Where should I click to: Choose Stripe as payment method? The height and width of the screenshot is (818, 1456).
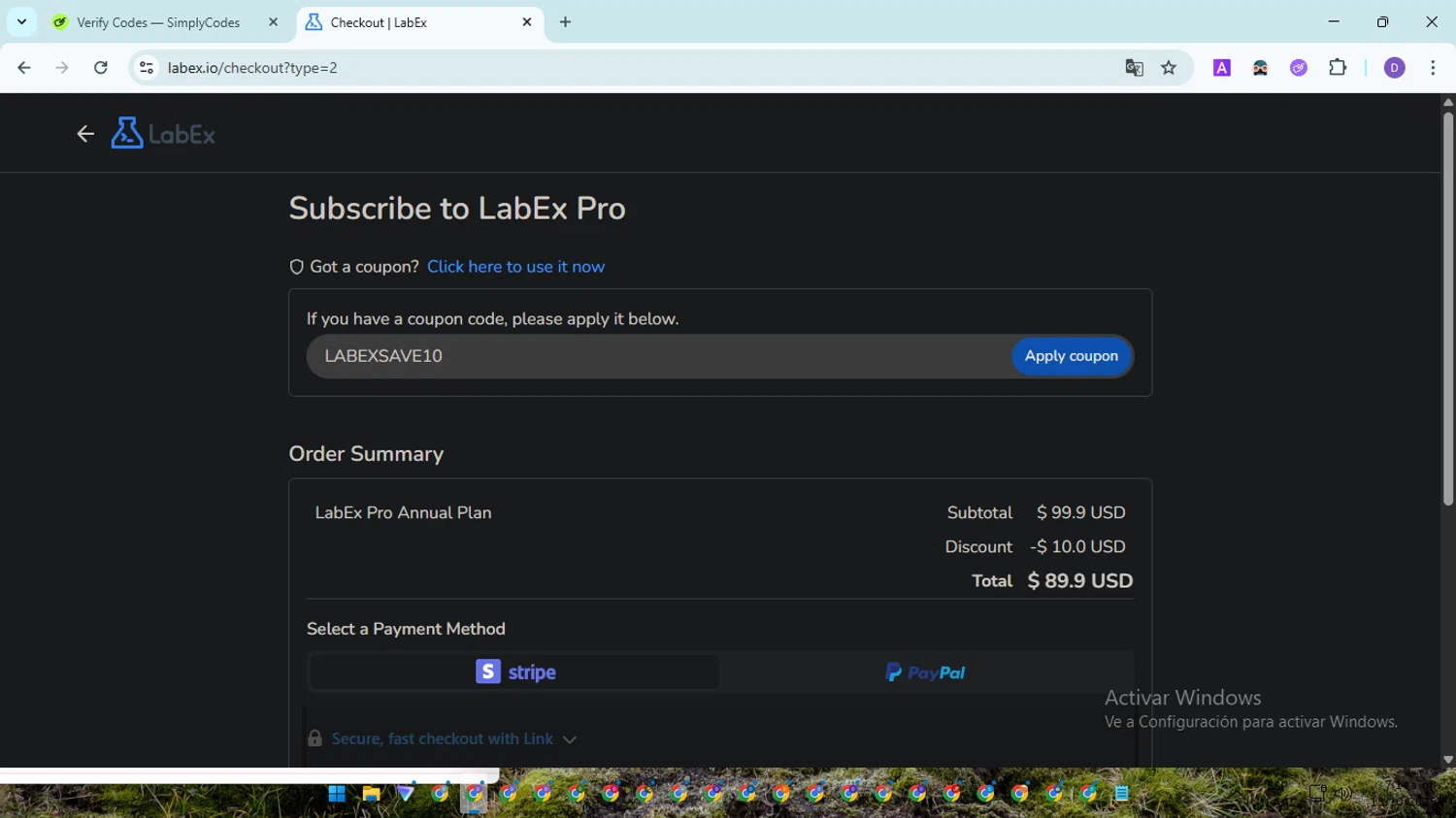[x=514, y=671]
